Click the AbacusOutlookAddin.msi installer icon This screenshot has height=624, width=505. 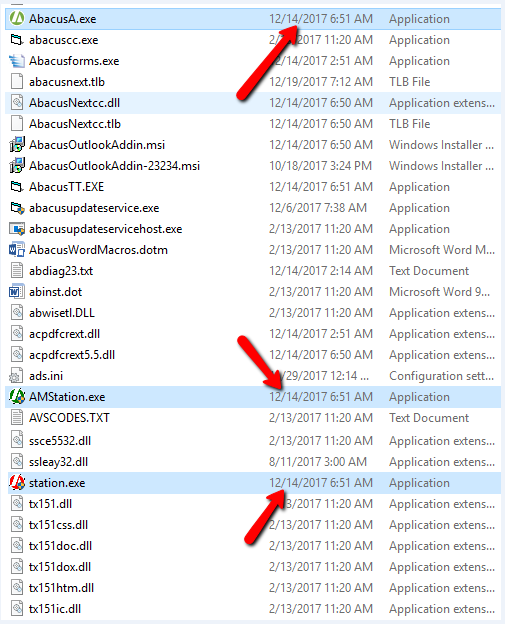coord(17,145)
